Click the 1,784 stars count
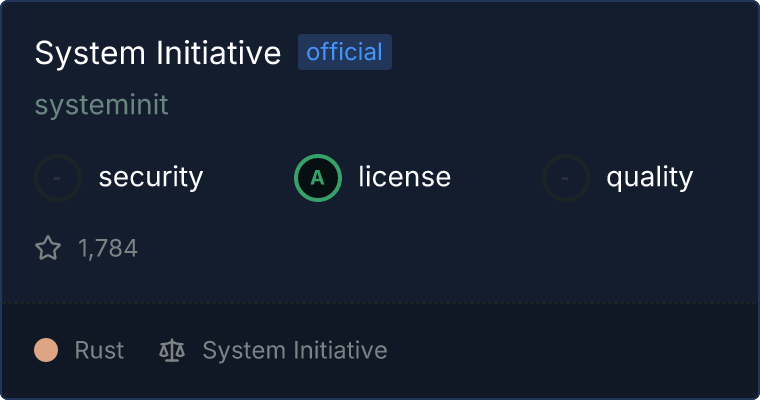 click(x=108, y=248)
